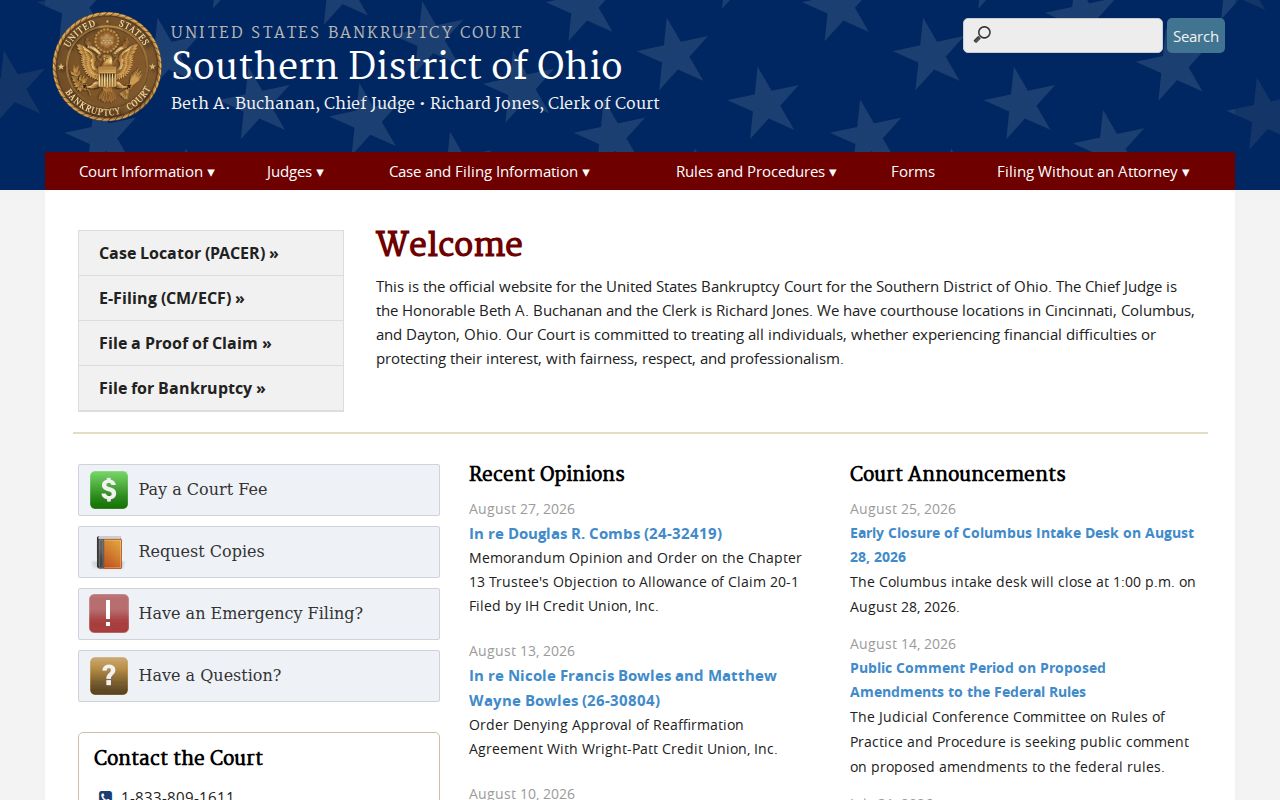Open the Forms menu item
The height and width of the screenshot is (800, 1280).
tap(913, 172)
